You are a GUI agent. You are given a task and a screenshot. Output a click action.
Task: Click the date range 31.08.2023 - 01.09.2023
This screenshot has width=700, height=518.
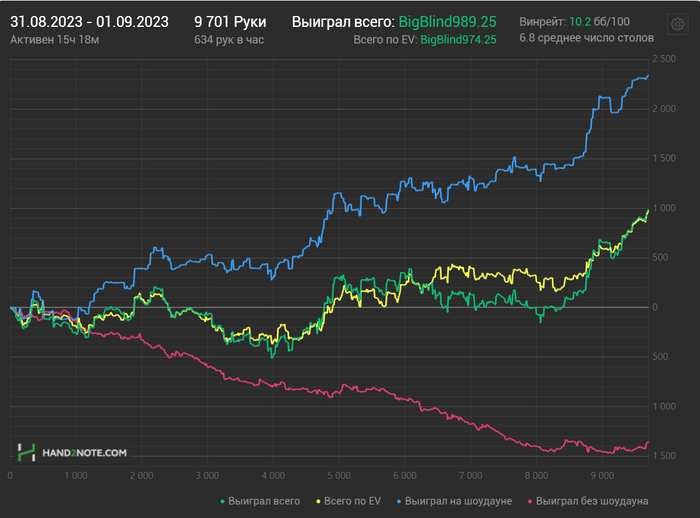(x=89, y=22)
